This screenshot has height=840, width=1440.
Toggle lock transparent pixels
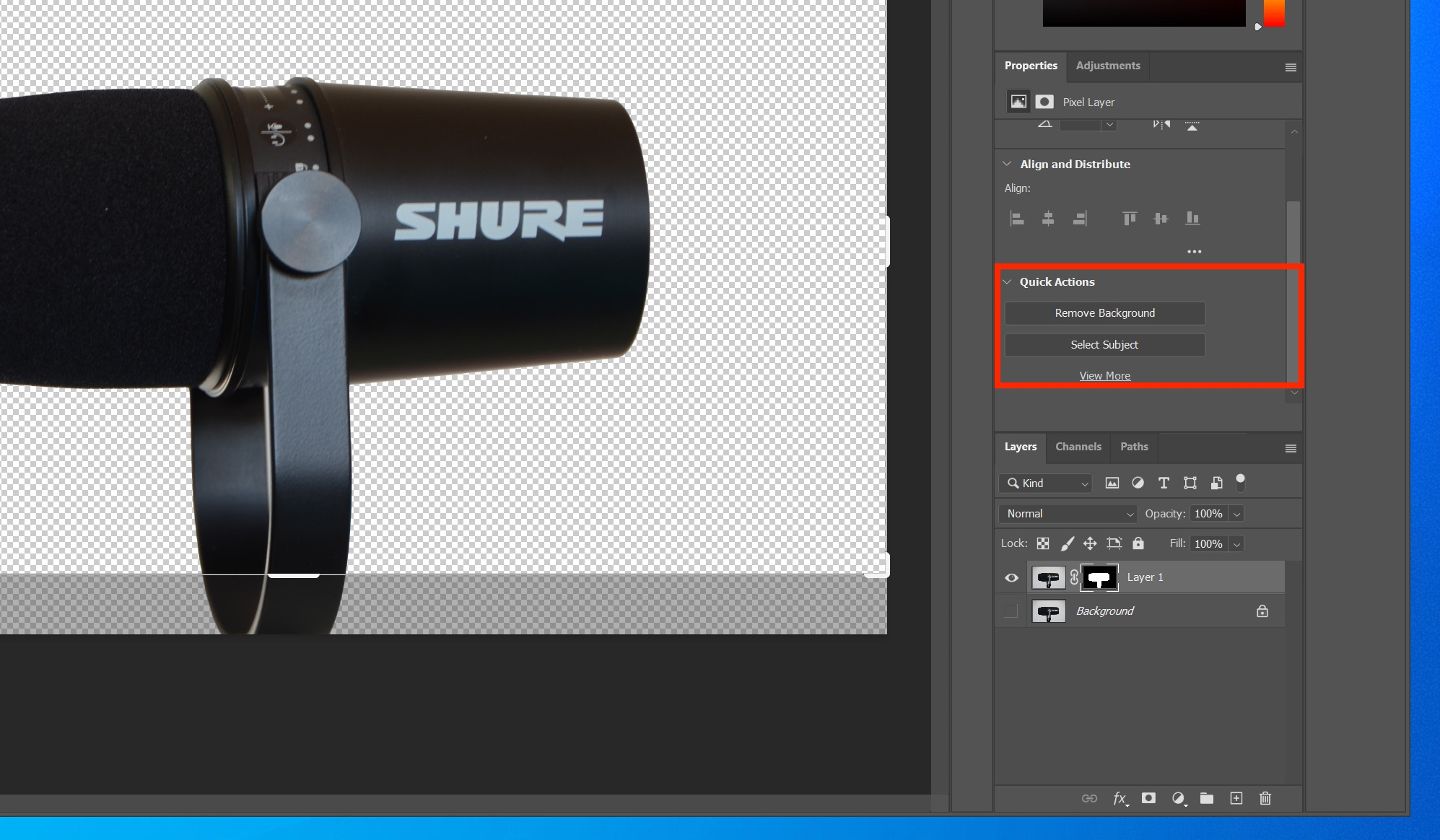[1043, 543]
